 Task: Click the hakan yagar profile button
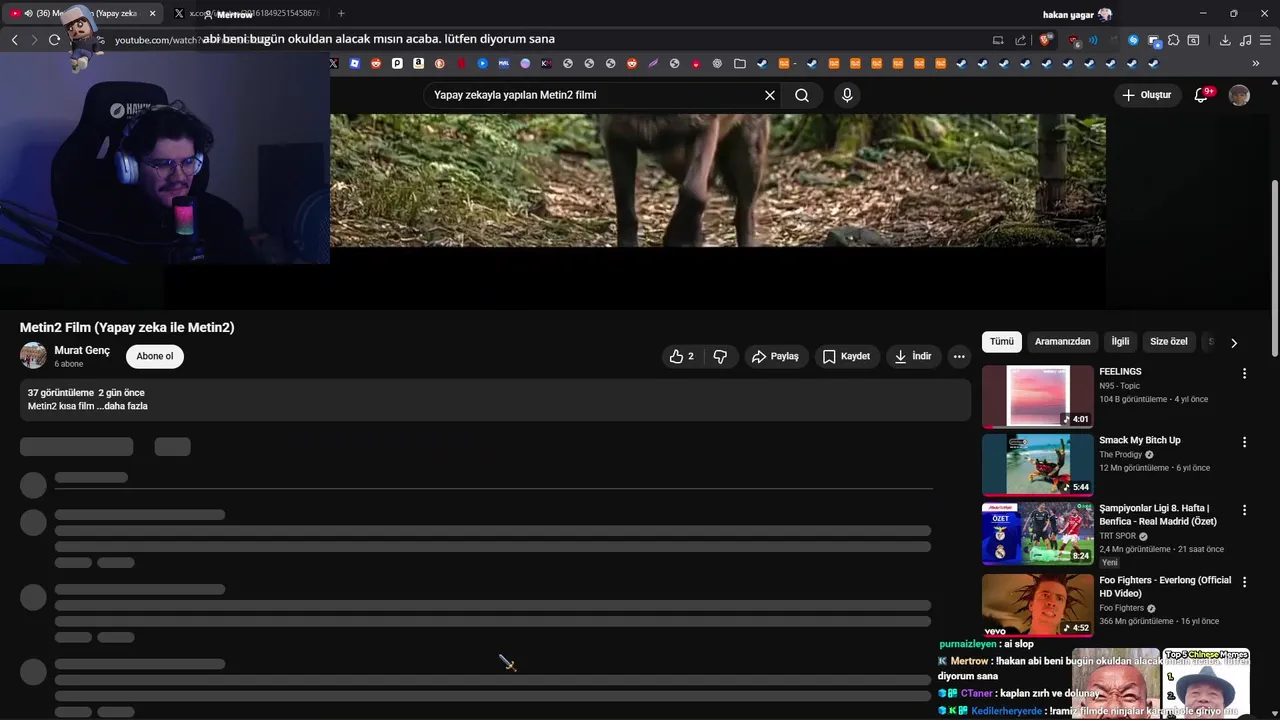click(x=1077, y=14)
